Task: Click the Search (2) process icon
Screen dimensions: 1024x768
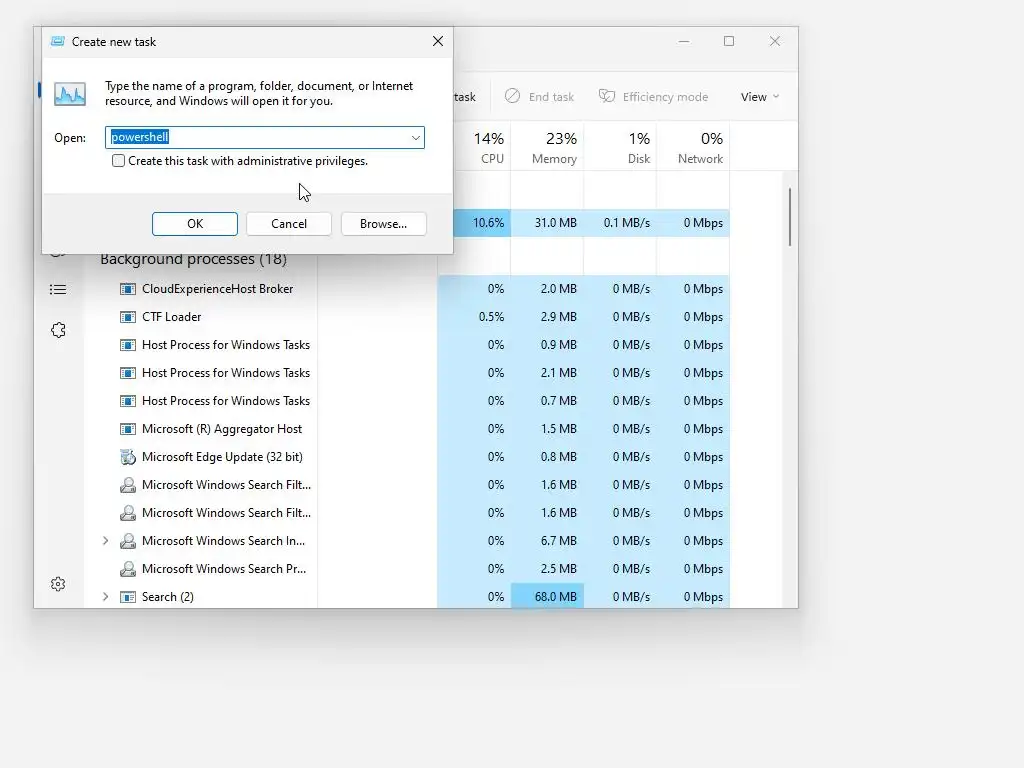Action: point(128,597)
